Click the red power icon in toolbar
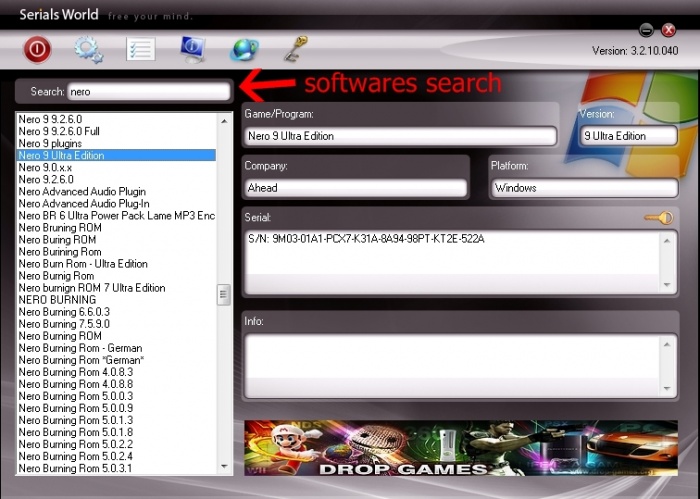The image size is (700, 499). tap(37, 49)
